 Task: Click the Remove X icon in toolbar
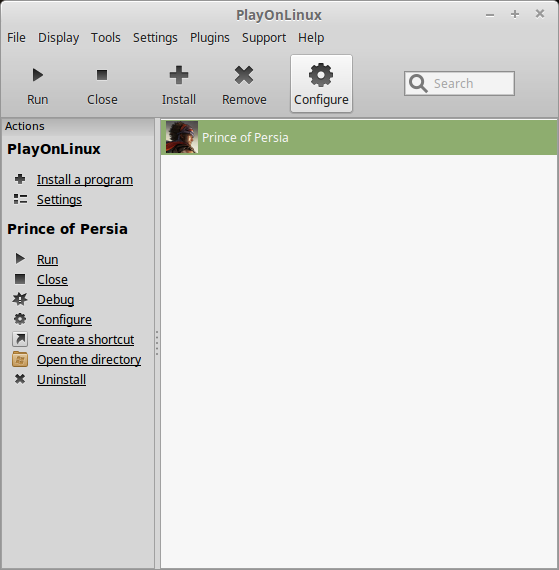[244, 75]
